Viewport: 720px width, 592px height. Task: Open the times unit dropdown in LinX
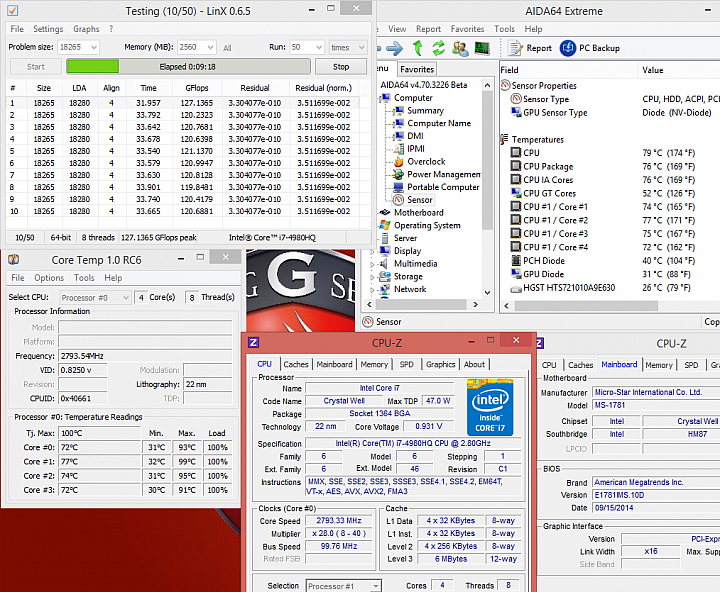(348, 47)
